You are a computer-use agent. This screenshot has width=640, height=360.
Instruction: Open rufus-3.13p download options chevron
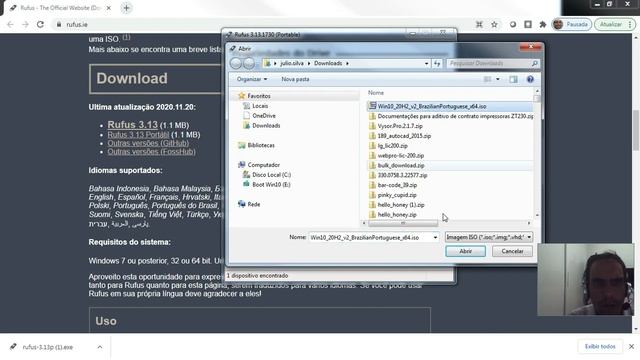coord(100,347)
